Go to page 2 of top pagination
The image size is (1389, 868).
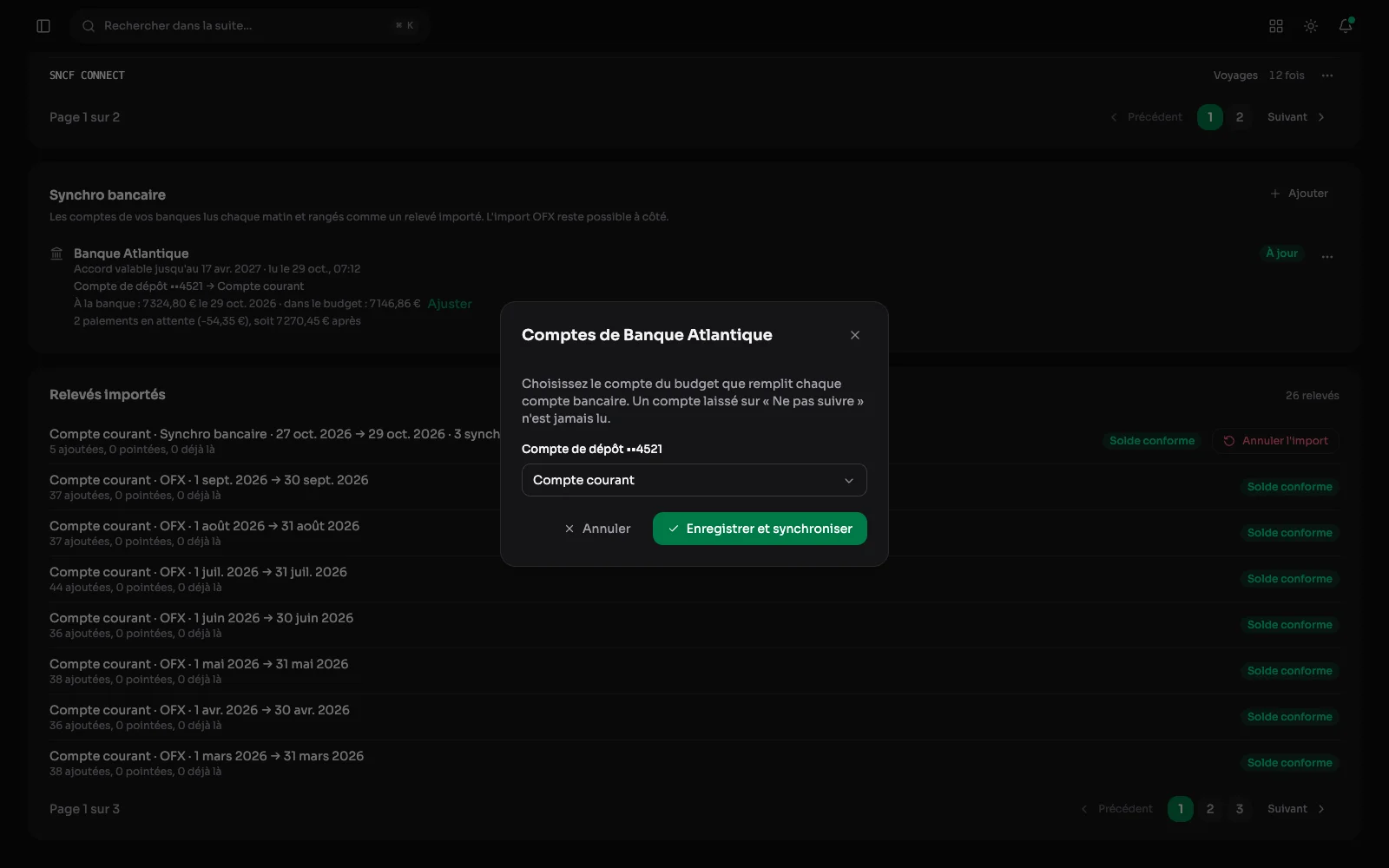pyautogui.click(x=1240, y=117)
